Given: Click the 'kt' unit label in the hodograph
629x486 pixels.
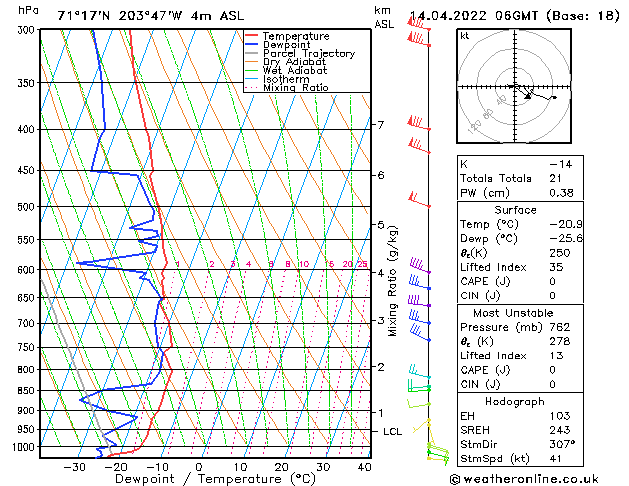Looking at the screenshot, I should [465, 36].
